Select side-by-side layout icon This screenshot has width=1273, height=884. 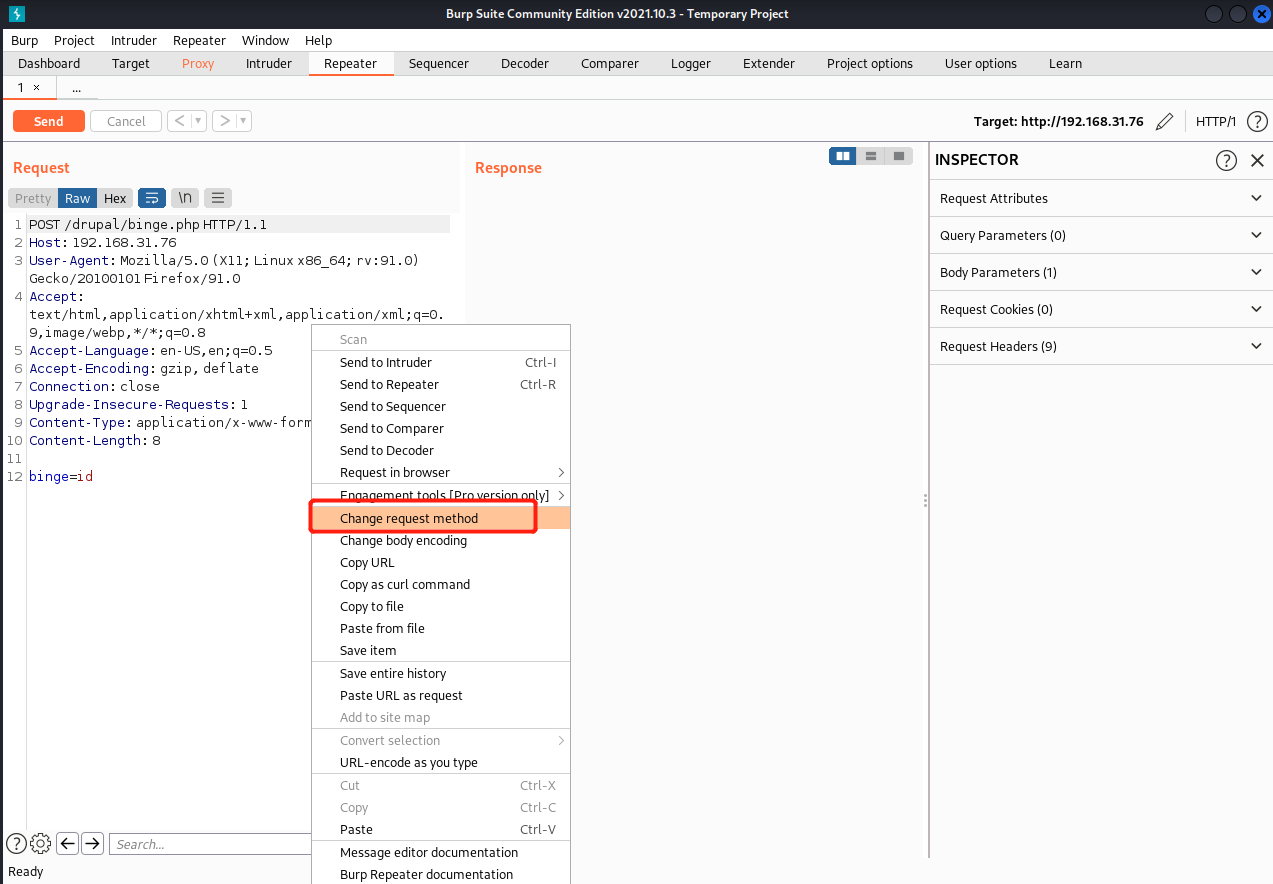coord(843,156)
